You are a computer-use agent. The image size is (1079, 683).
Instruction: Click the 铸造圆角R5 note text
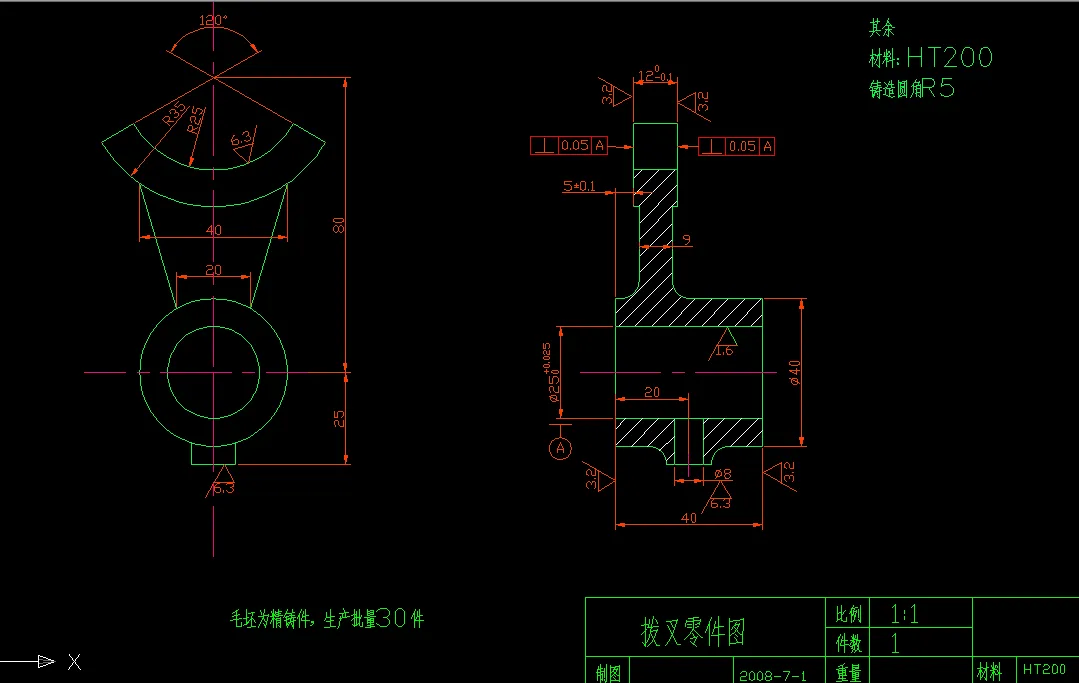[x=912, y=88]
